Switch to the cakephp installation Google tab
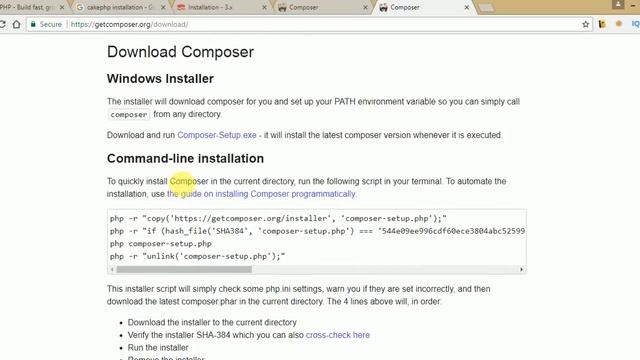Screen dimensions: 640x360 (120, 7)
